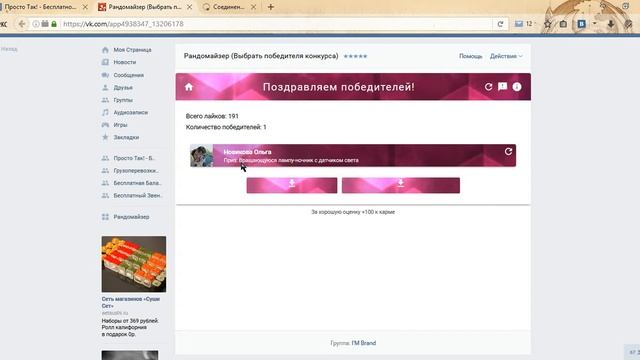This screenshot has height=360, width=640.
Task: Click the Моя Страница home icon
Action: [105, 50]
